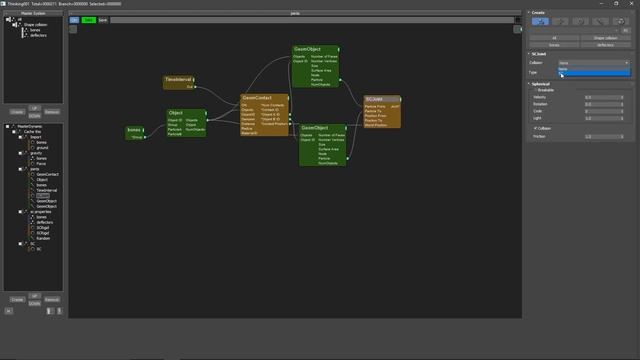The height and width of the screenshot is (360, 640).
Task: Select the TimeInterval node header
Action: click(x=178, y=80)
